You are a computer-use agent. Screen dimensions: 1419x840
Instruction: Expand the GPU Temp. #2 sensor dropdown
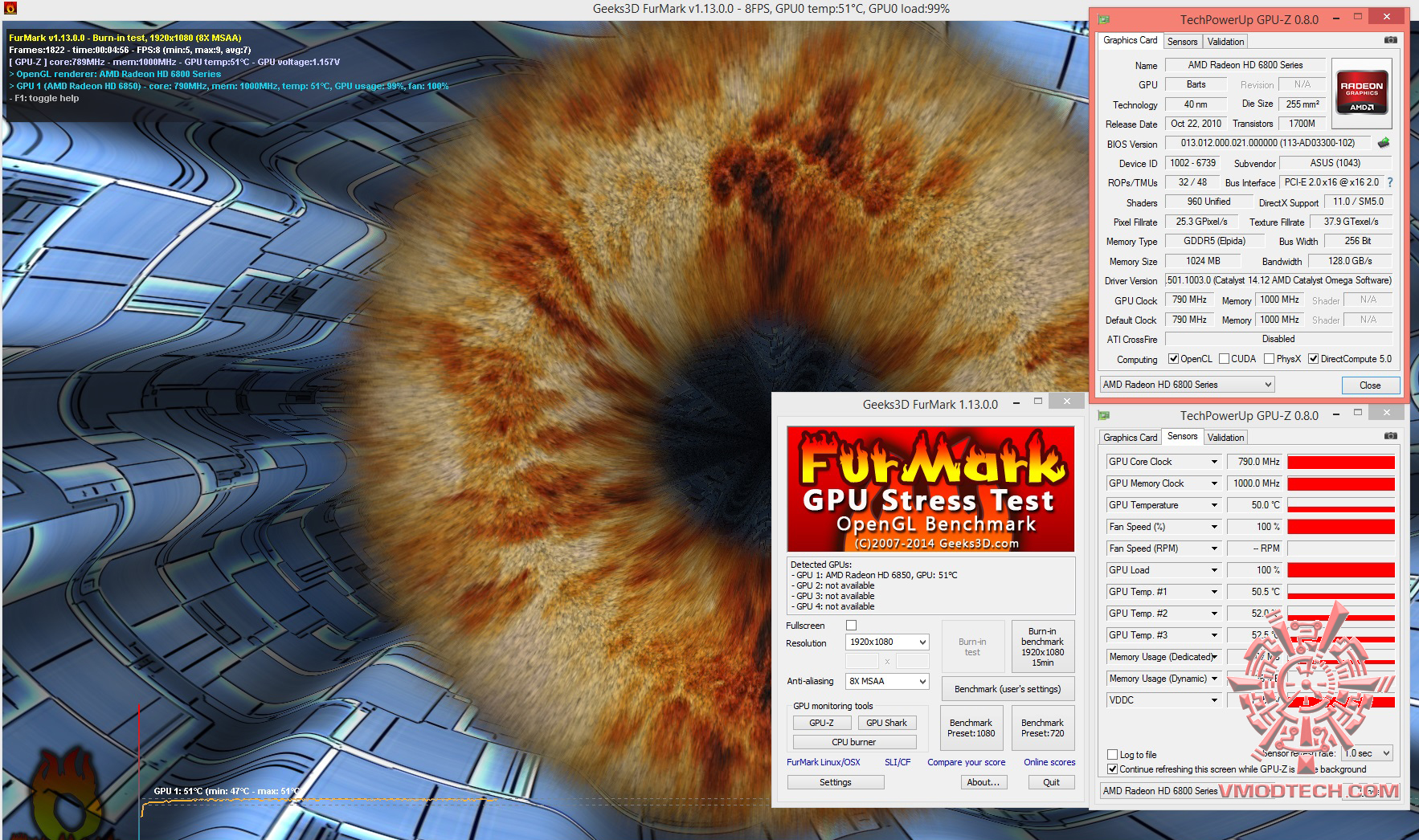[x=1214, y=614]
